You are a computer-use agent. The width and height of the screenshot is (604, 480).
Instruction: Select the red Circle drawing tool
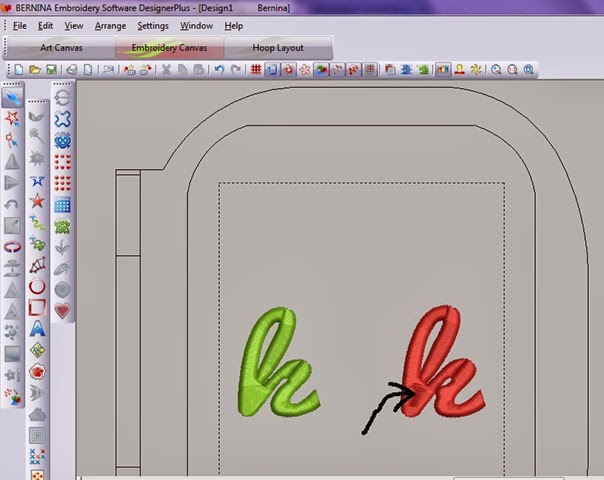click(x=37, y=287)
